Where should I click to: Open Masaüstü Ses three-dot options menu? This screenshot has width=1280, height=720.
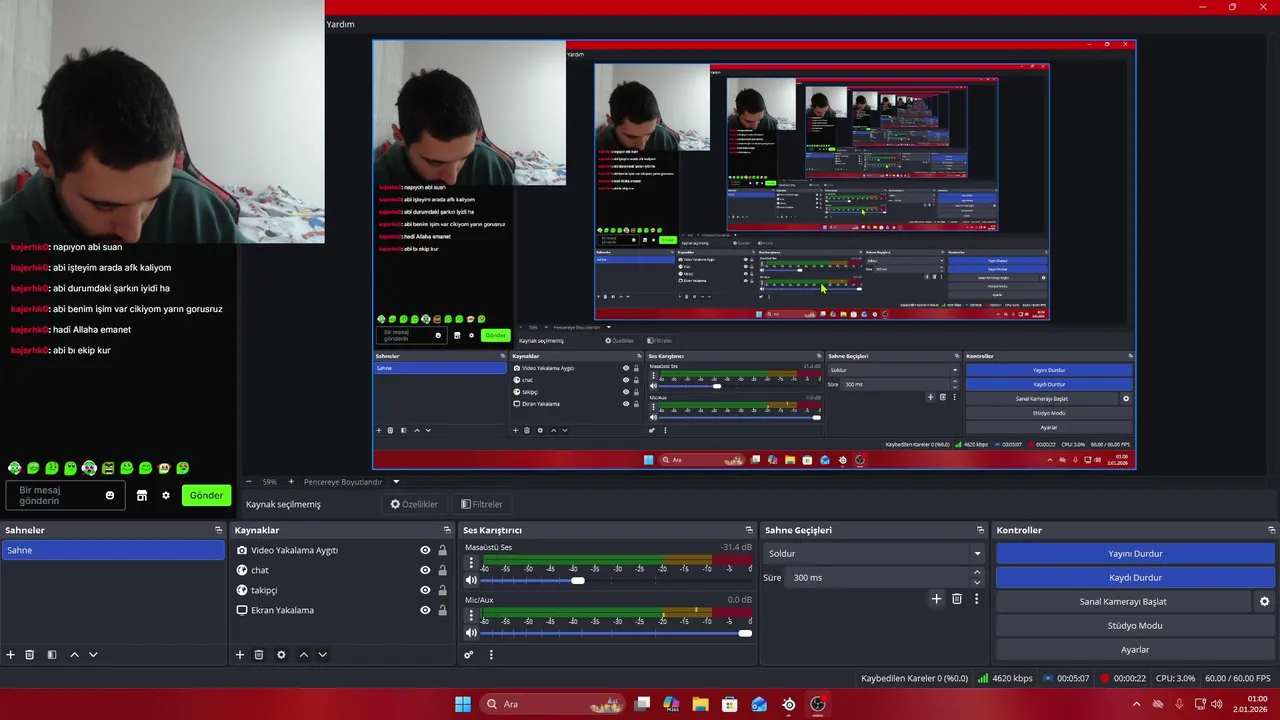pos(471,563)
